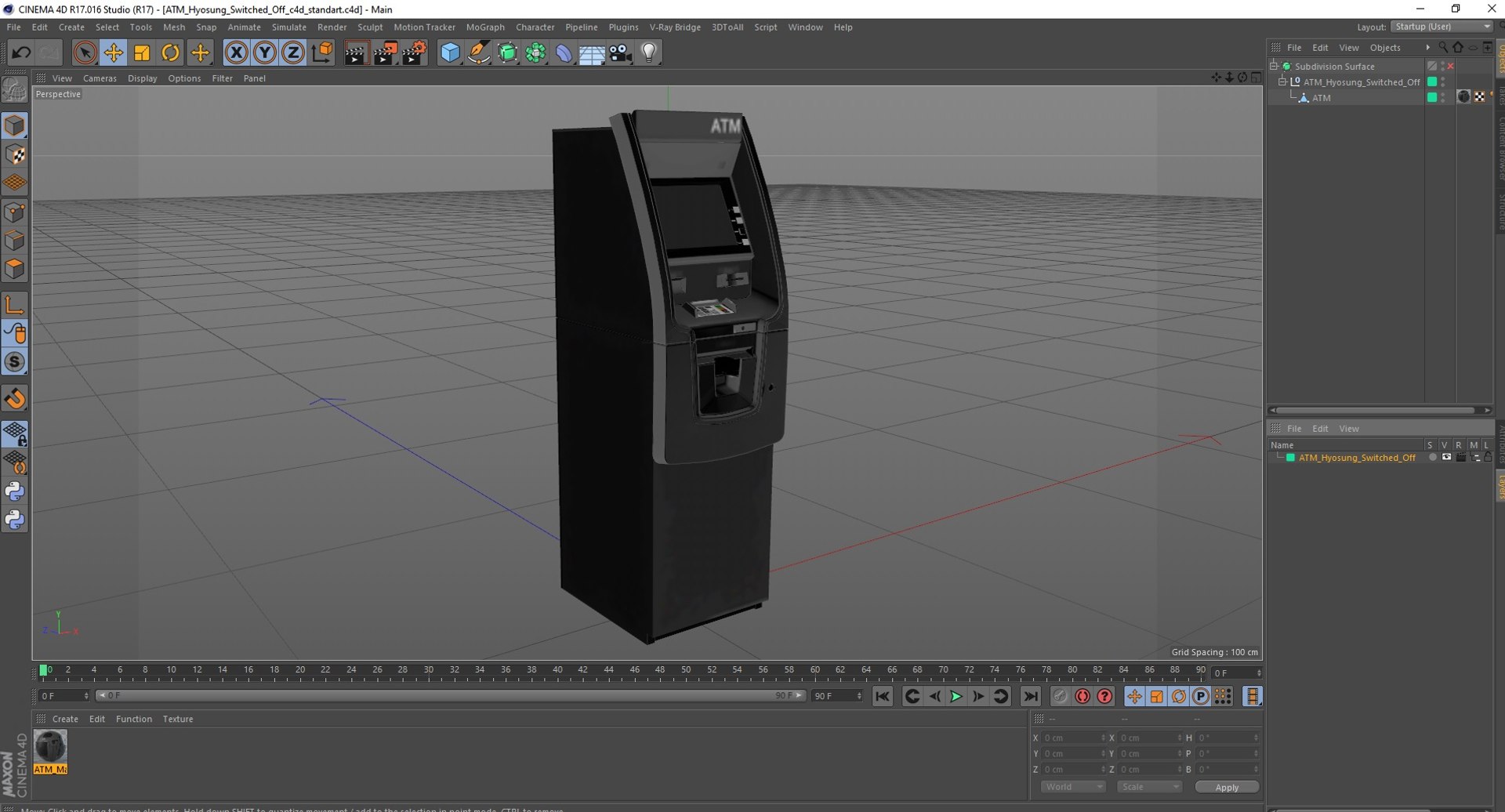1505x812 pixels.
Task: Click the Apply button
Action: click(1227, 787)
